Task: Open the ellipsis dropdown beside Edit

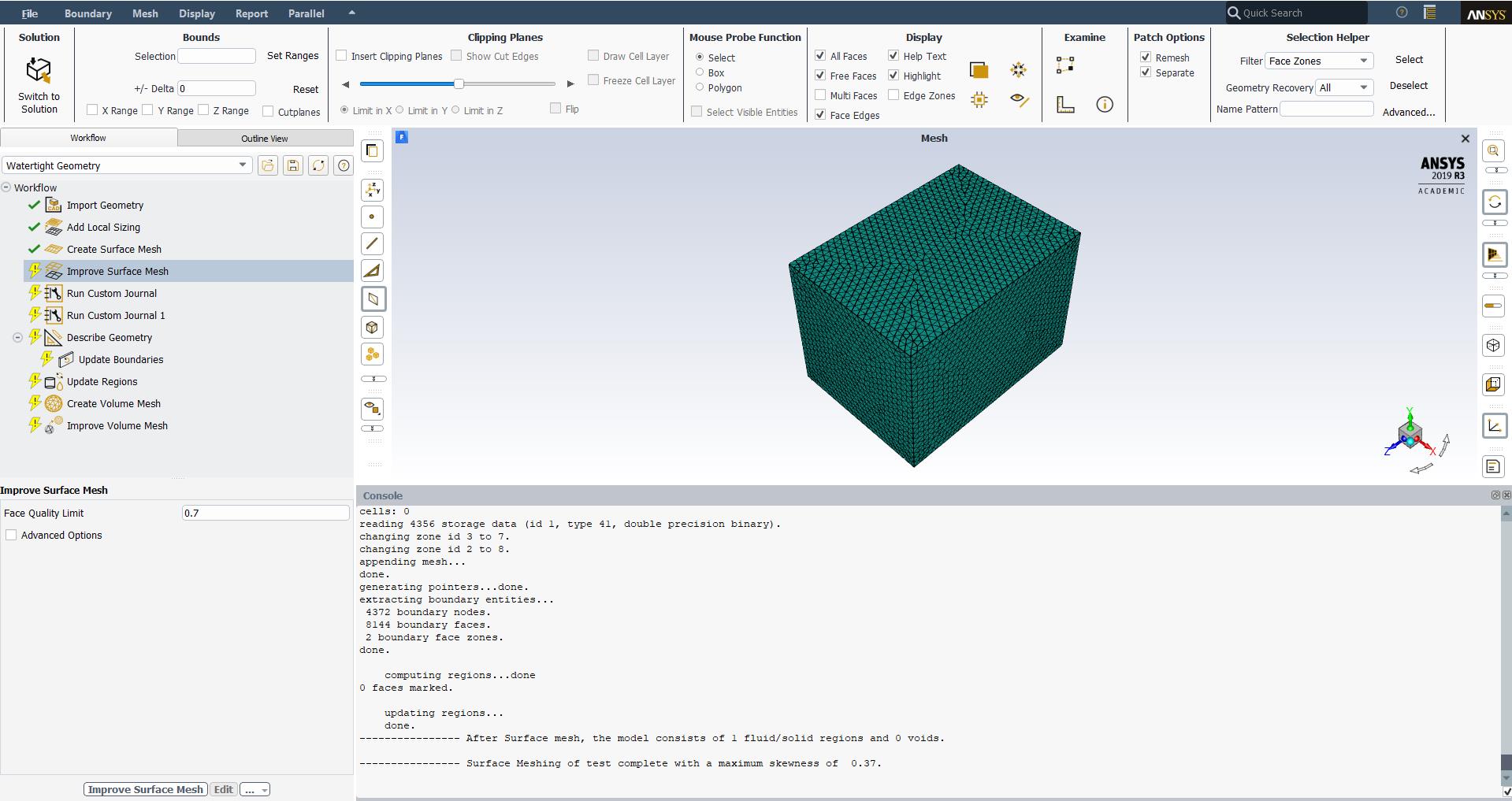Action: [x=254, y=789]
